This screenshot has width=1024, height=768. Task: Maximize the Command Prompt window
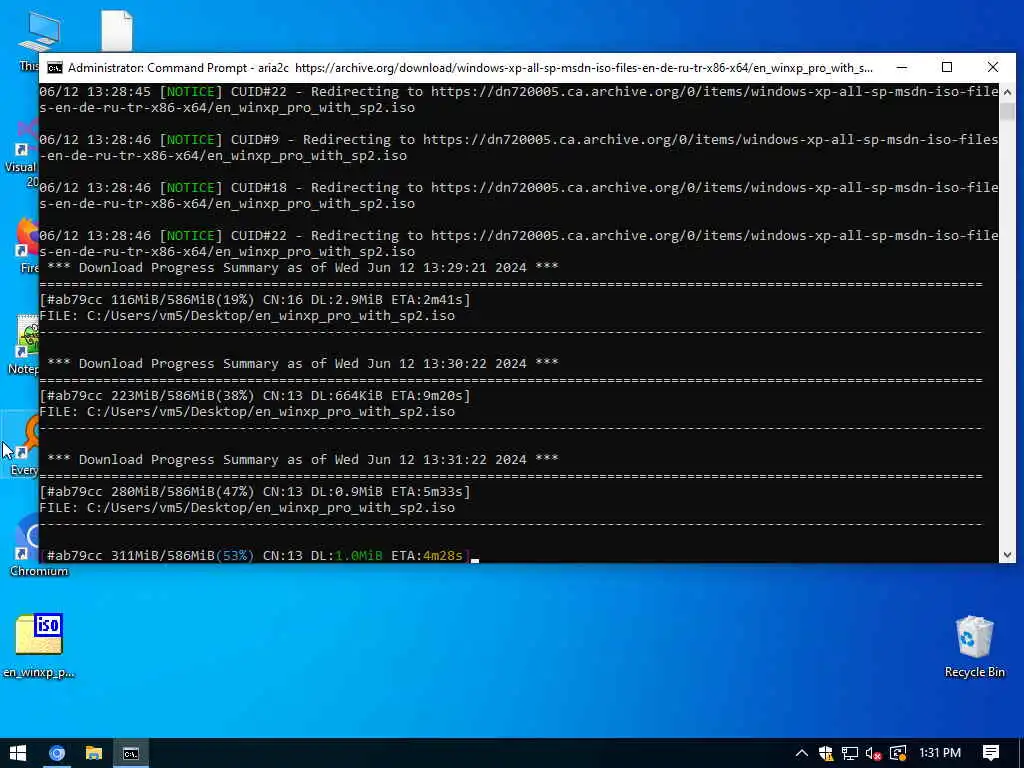(947, 67)
